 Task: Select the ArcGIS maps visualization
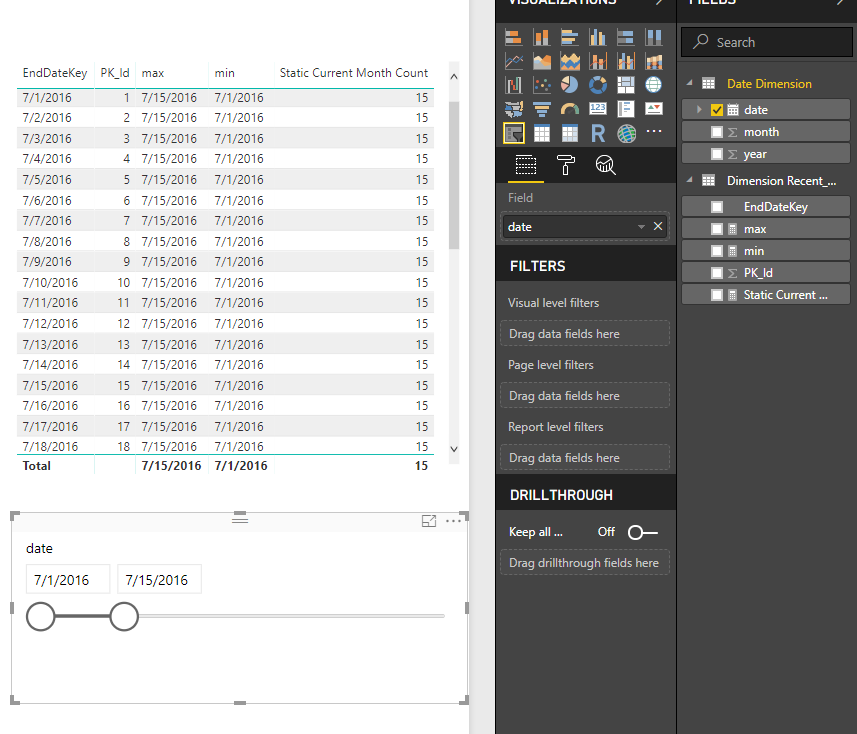click(x=626, y=133)
